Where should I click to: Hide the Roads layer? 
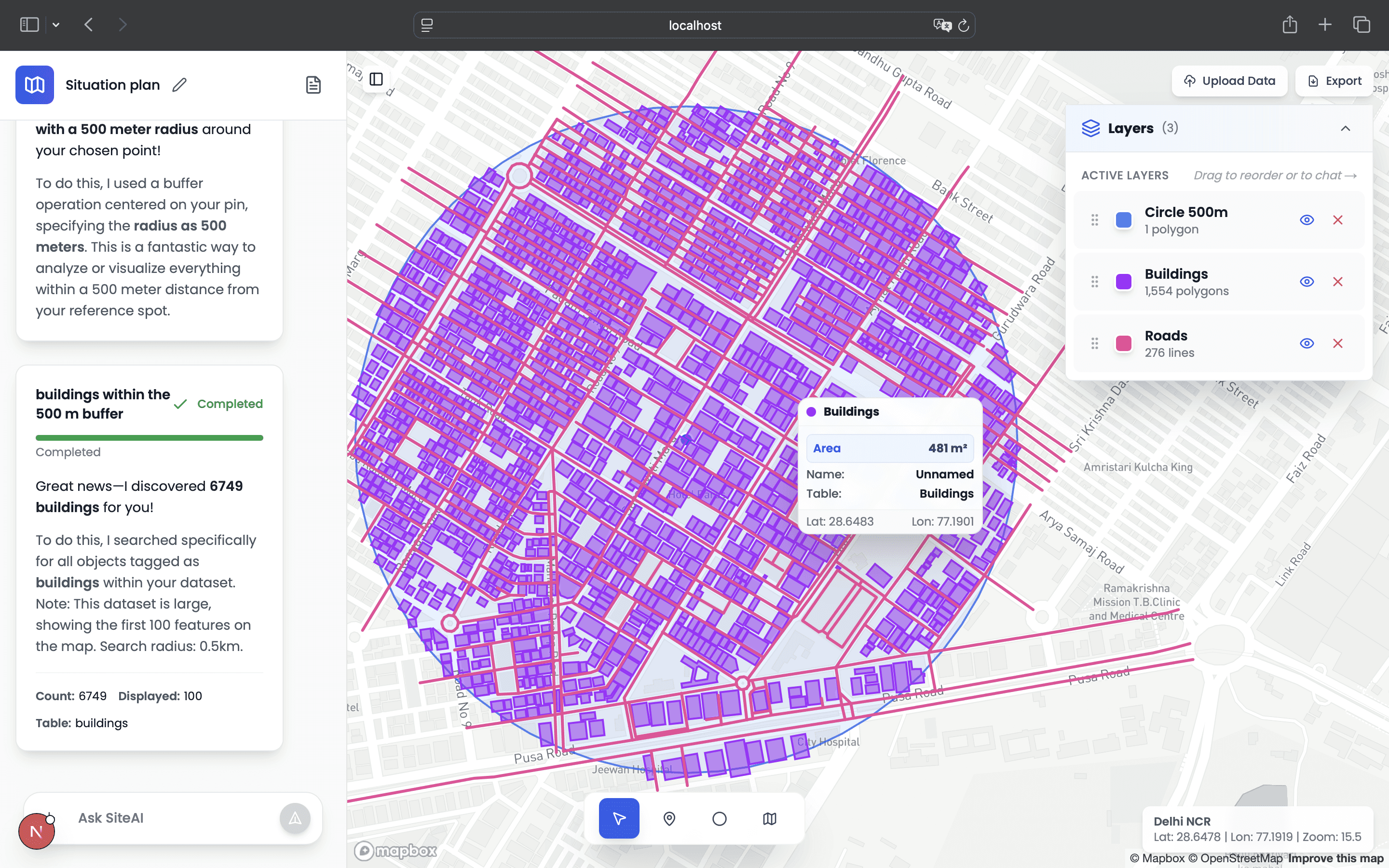1307,343
